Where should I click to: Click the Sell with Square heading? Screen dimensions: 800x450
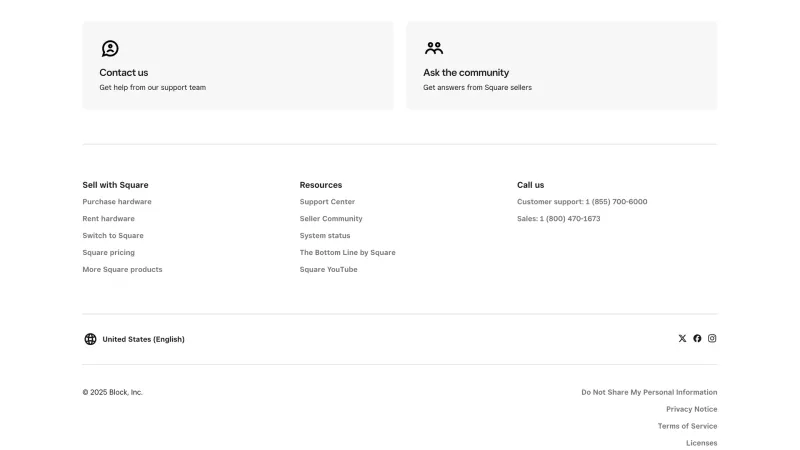115,185
